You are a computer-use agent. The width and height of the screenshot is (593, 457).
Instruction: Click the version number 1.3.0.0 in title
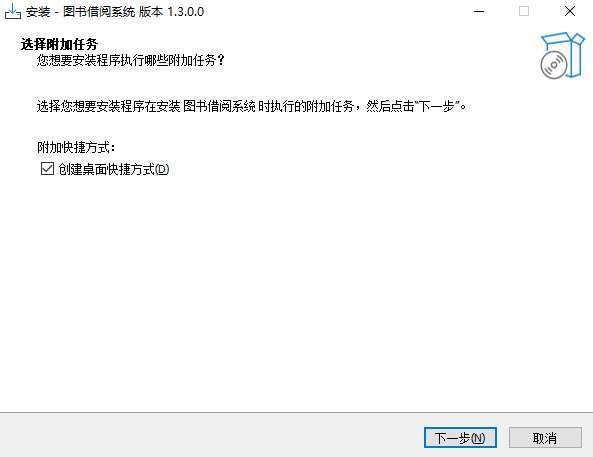click(x=186, y=12)
